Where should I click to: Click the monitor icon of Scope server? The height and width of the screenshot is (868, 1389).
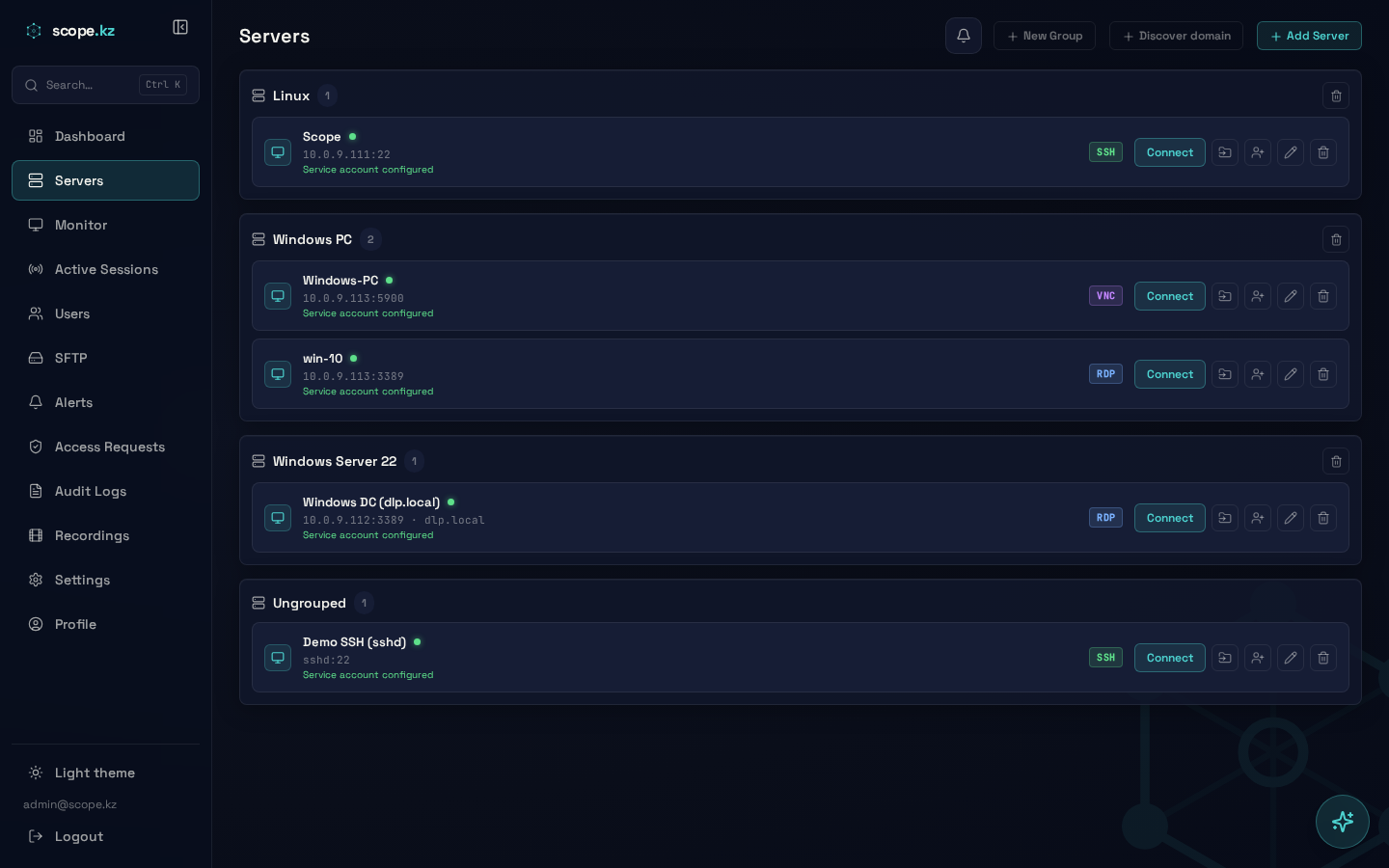[x=278, y=152]
